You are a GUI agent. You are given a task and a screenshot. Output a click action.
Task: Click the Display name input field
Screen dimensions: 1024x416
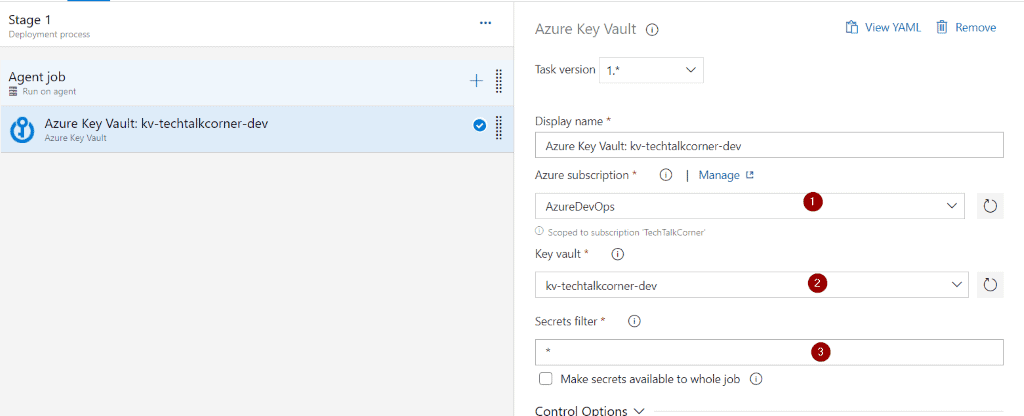pyautogui.click(x=769, y=145)
